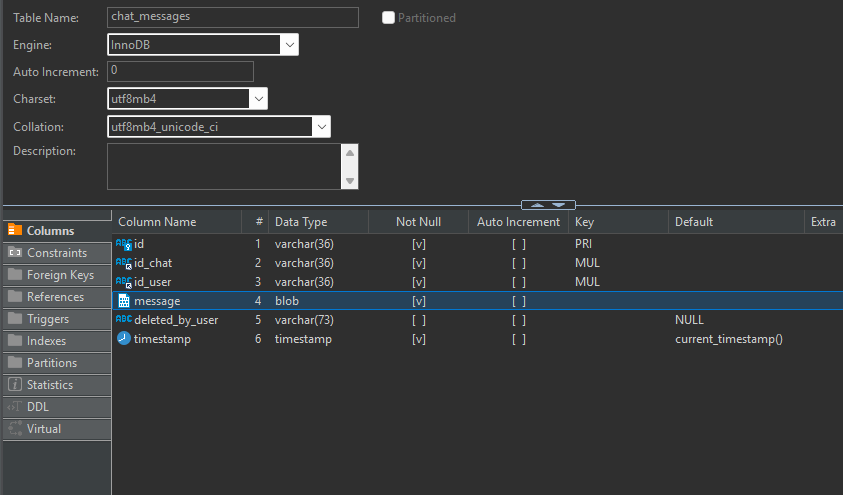Click the id column type icon
Viewport: 843px width, 495px height.
[x=124, y=245]
